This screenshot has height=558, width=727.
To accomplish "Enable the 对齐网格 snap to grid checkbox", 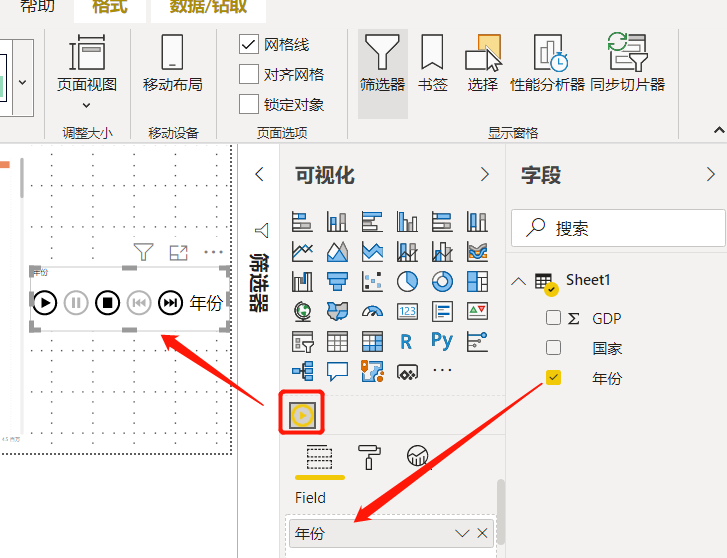I will (249, 75).
